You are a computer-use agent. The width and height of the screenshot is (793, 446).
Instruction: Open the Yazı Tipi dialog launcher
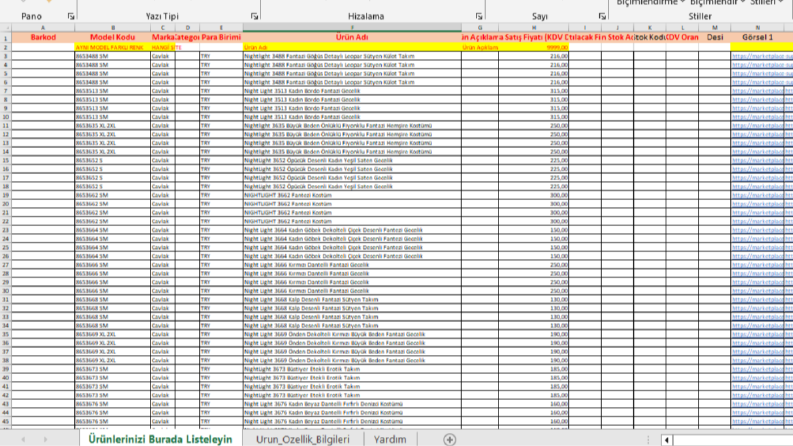click(x=254, y=17)
